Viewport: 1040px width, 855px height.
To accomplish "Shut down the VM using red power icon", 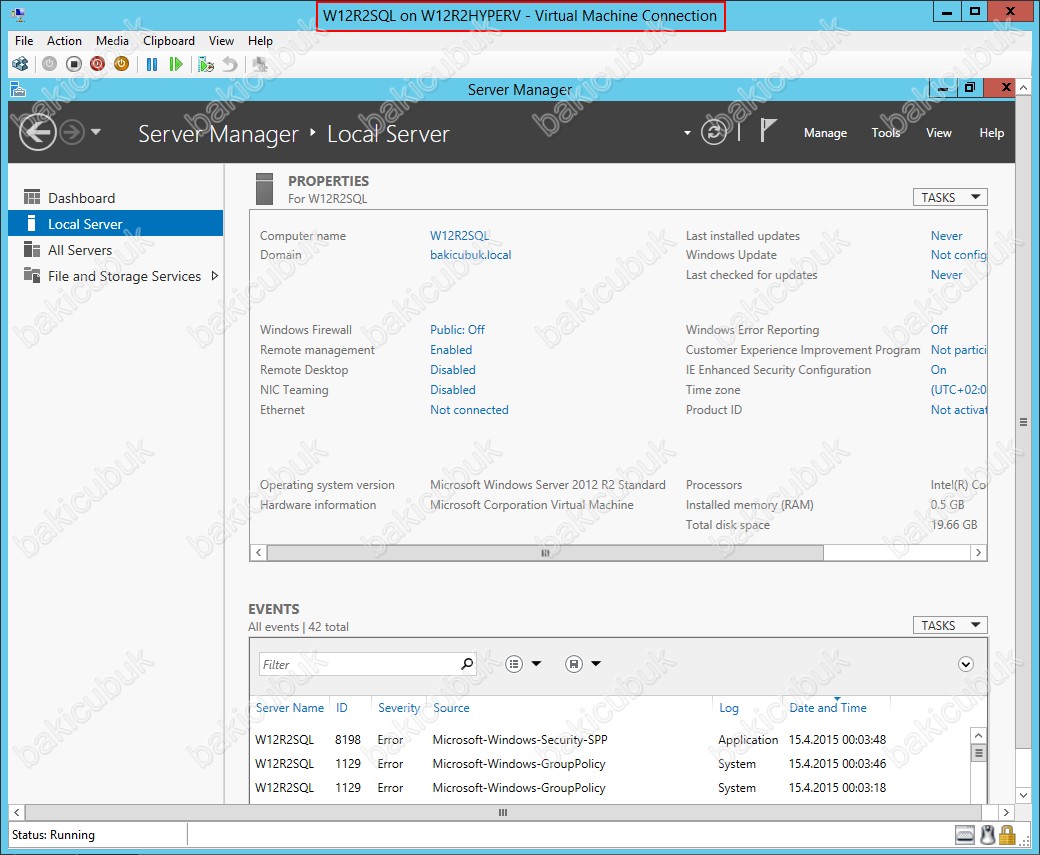I will pos(98,64).
